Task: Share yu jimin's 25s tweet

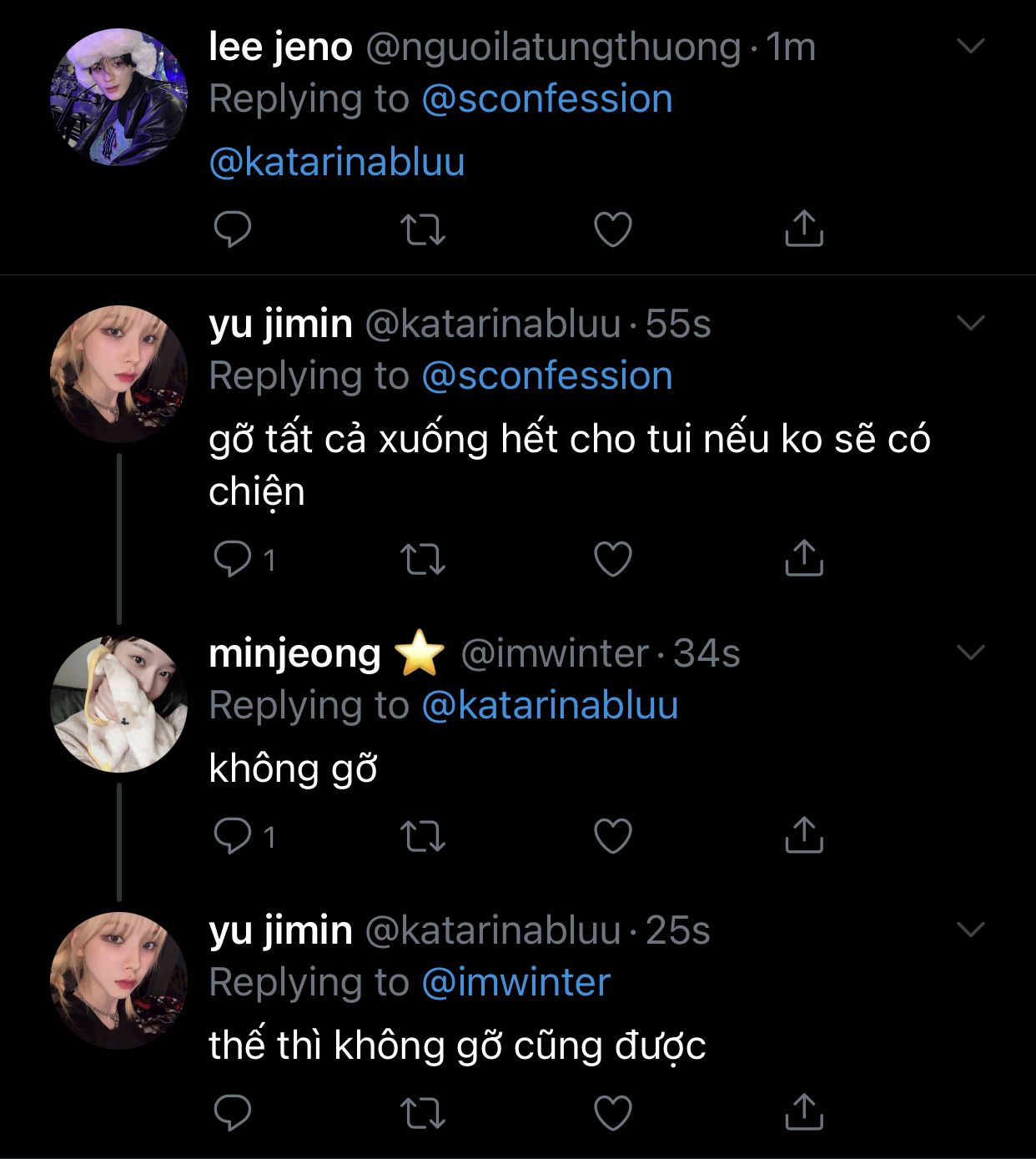Action: pyautogui.click(x=804, y=1111)
